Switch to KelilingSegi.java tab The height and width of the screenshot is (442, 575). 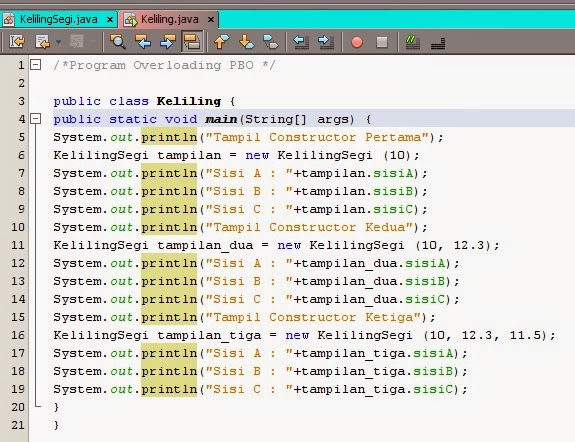59,19
